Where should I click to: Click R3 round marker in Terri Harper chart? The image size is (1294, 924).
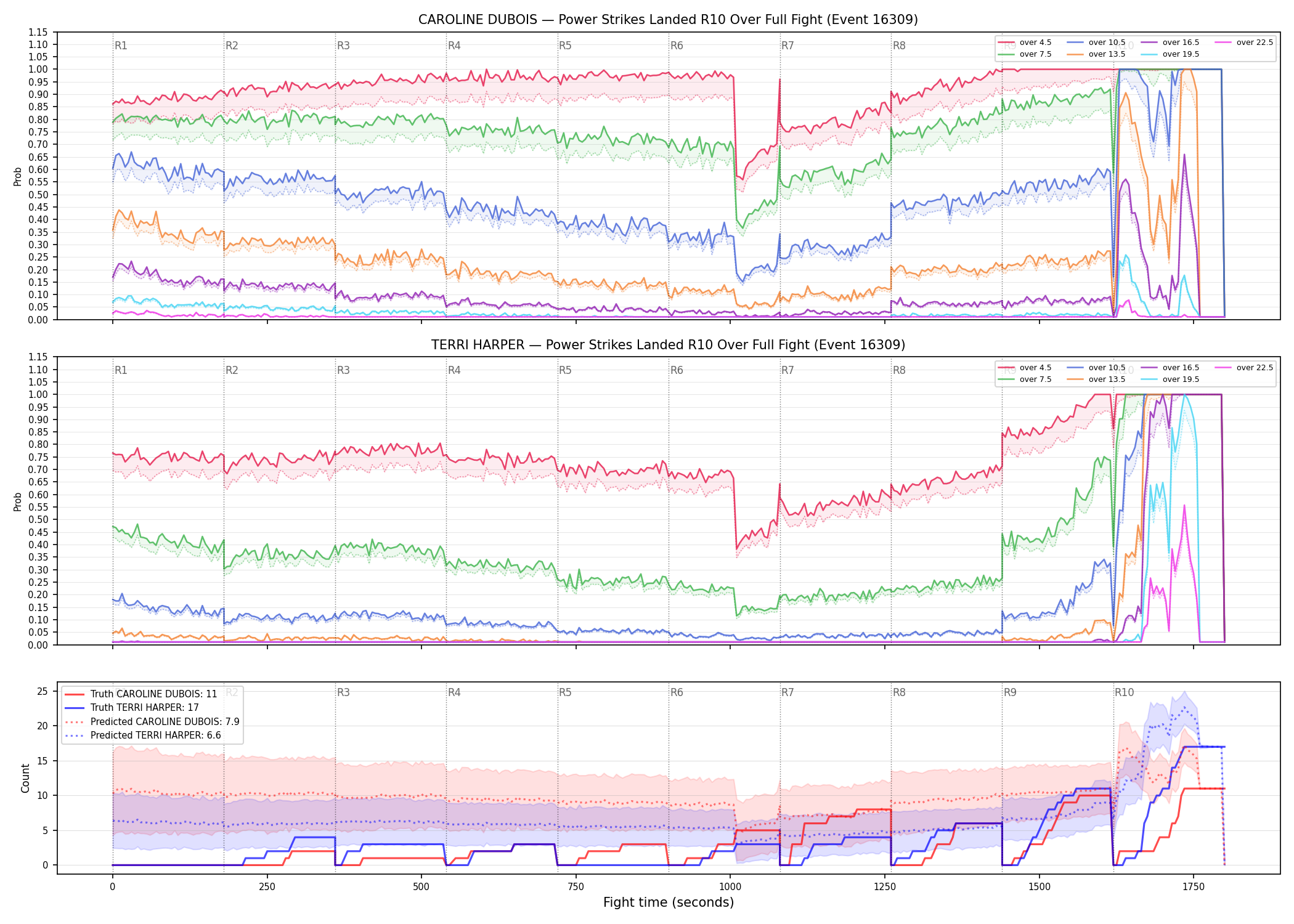point(343,370)
